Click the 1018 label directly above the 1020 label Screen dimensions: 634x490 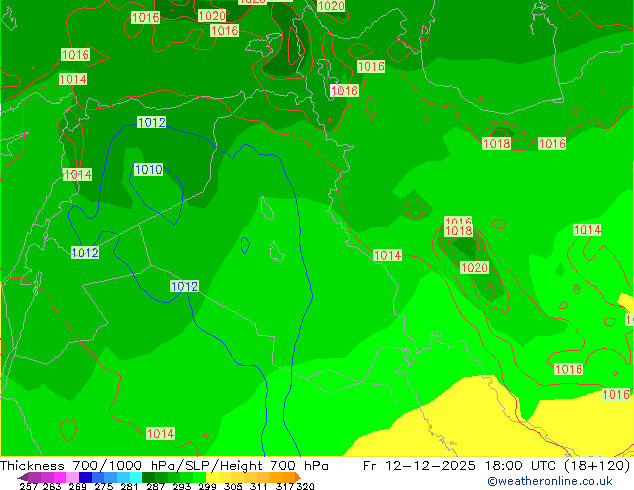pos(458,230)
